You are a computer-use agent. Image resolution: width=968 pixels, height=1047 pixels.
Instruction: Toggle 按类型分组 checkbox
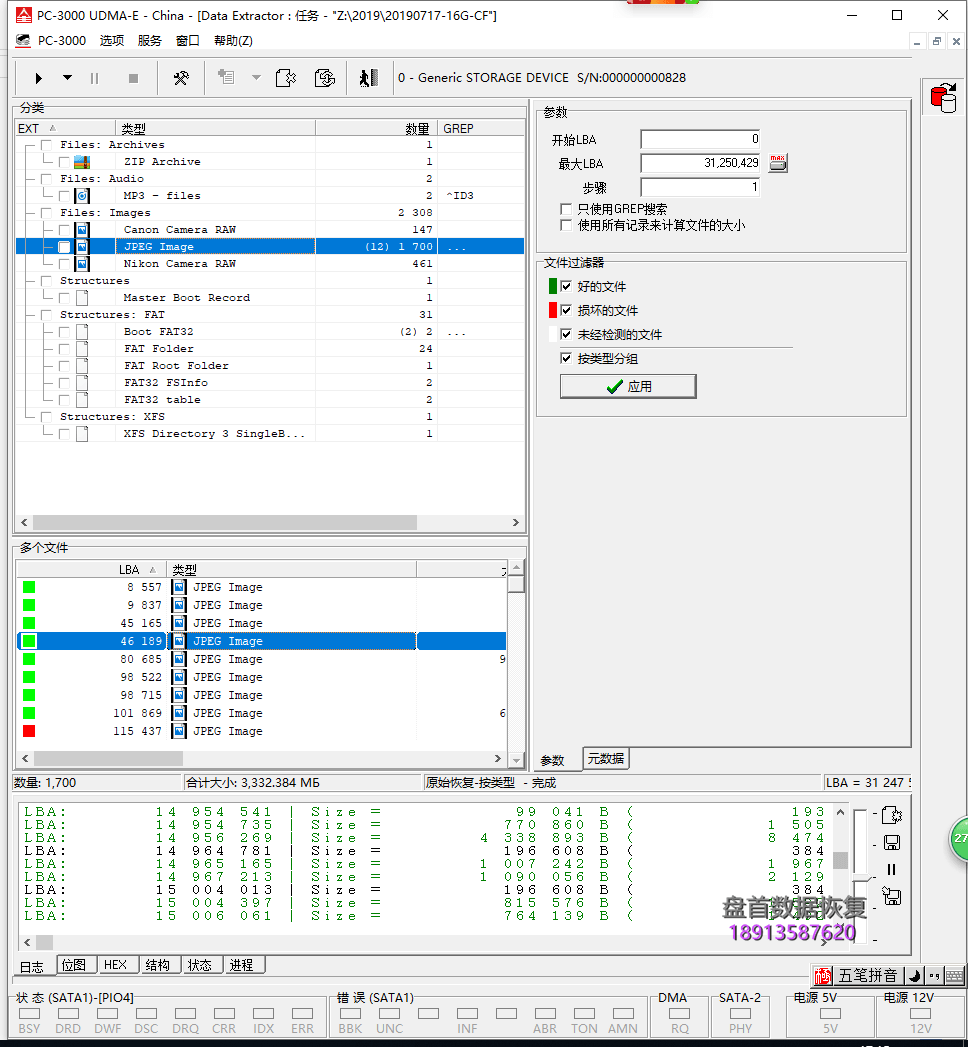[x=566, y=359]
